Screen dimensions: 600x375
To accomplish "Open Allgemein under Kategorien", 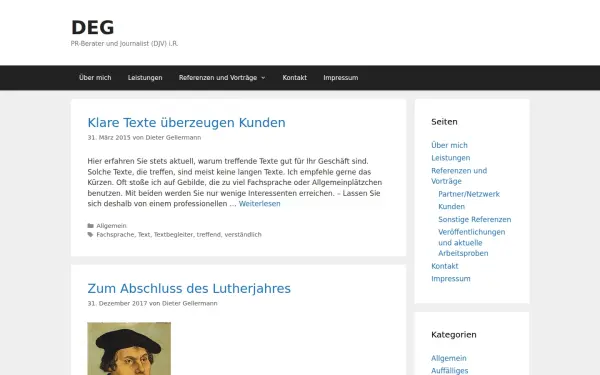I will tap(449, 359).
